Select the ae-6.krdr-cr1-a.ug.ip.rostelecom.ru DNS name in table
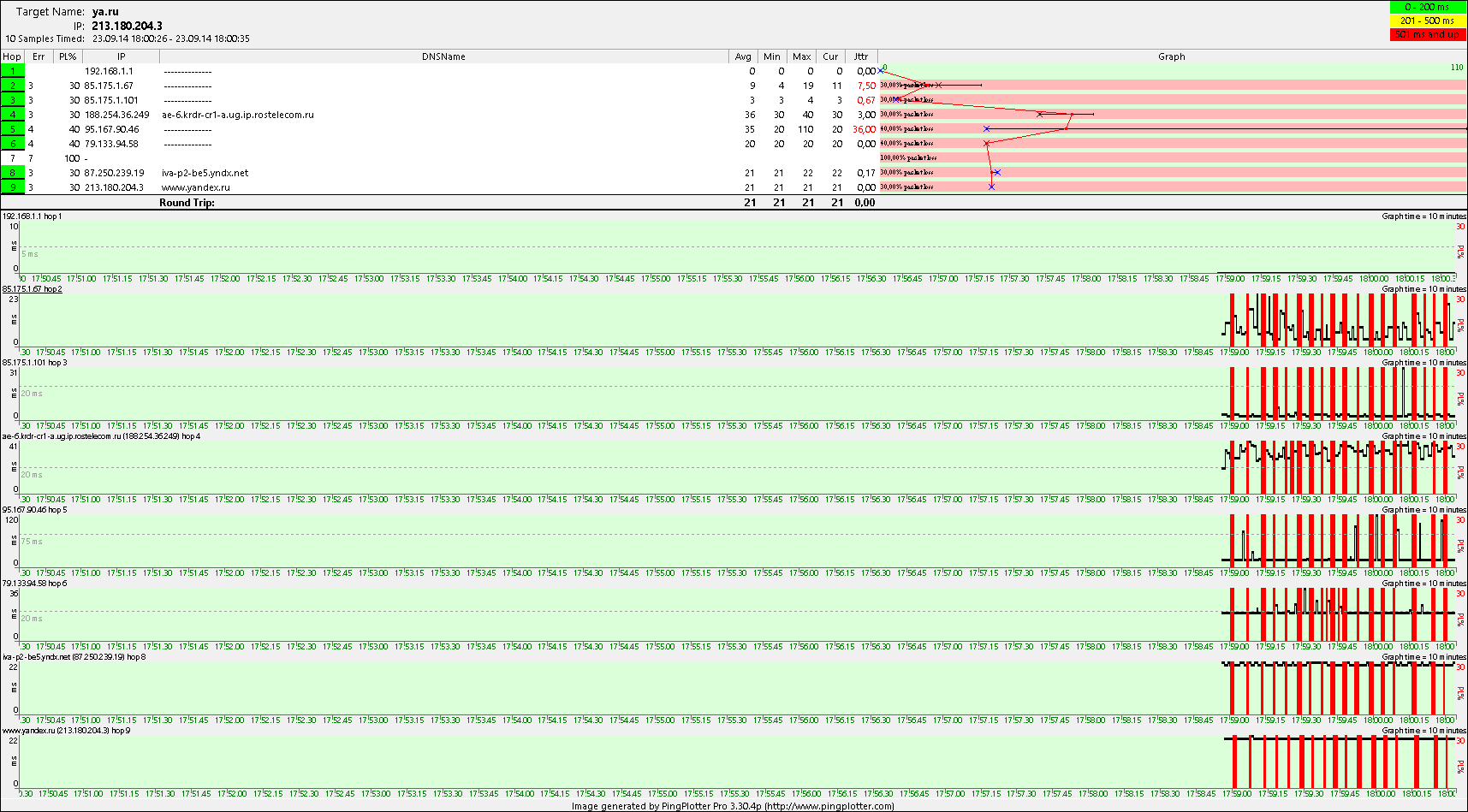1468x812 pixels. coord(238,115)
